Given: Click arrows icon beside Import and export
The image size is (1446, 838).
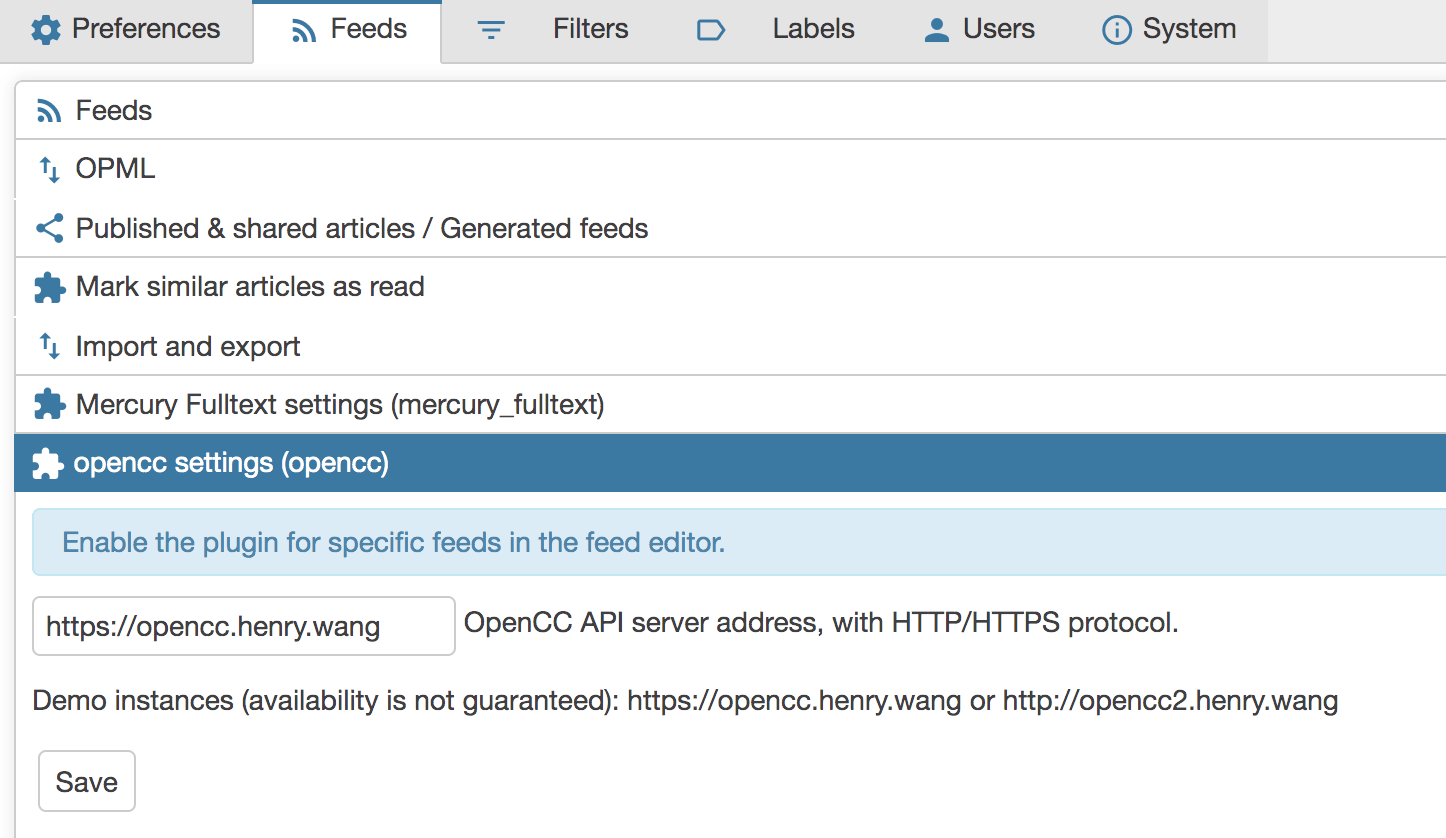Looking at the screenshot, I should pyautogui.click(x=49, y=346).
